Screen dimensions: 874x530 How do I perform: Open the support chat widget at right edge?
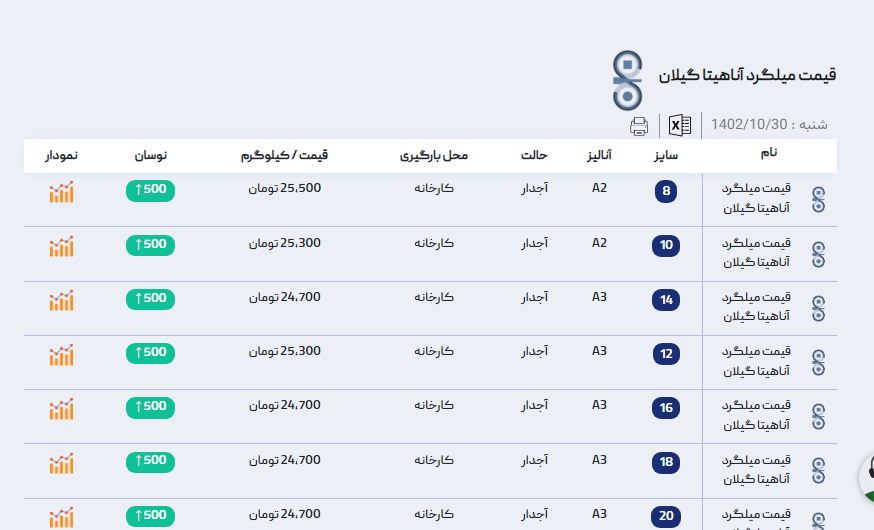tap(866, 476)
